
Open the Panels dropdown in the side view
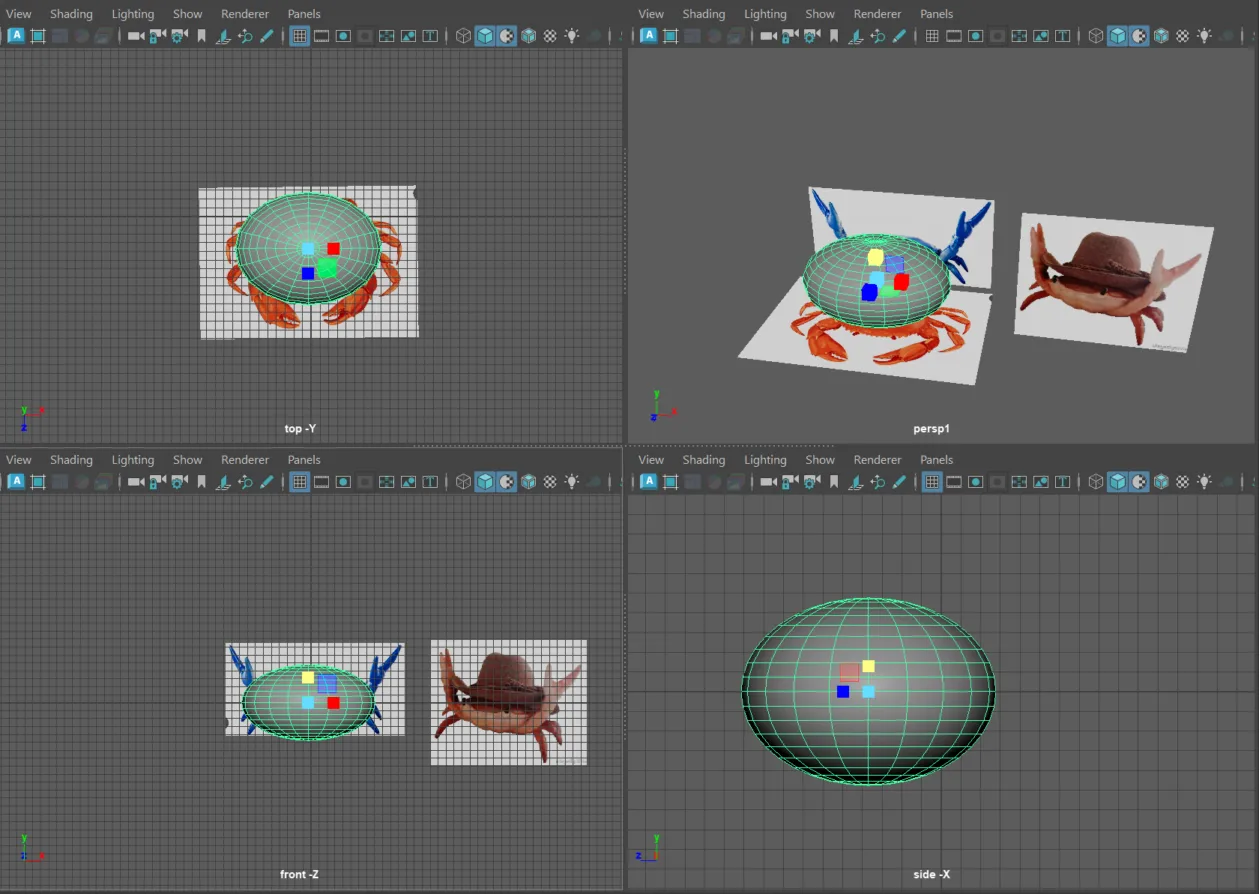click(x=936, y=459)
